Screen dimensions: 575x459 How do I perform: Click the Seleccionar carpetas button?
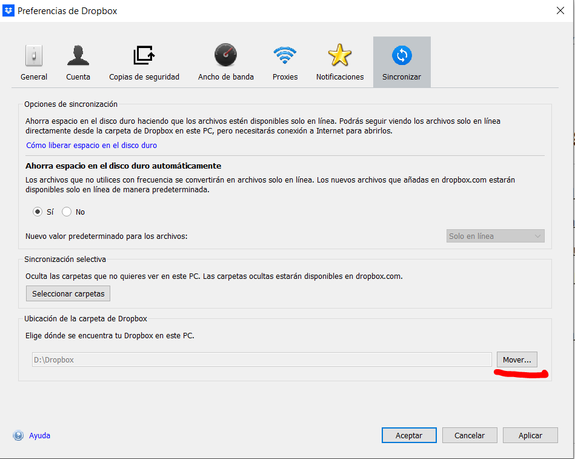point(68,294)
